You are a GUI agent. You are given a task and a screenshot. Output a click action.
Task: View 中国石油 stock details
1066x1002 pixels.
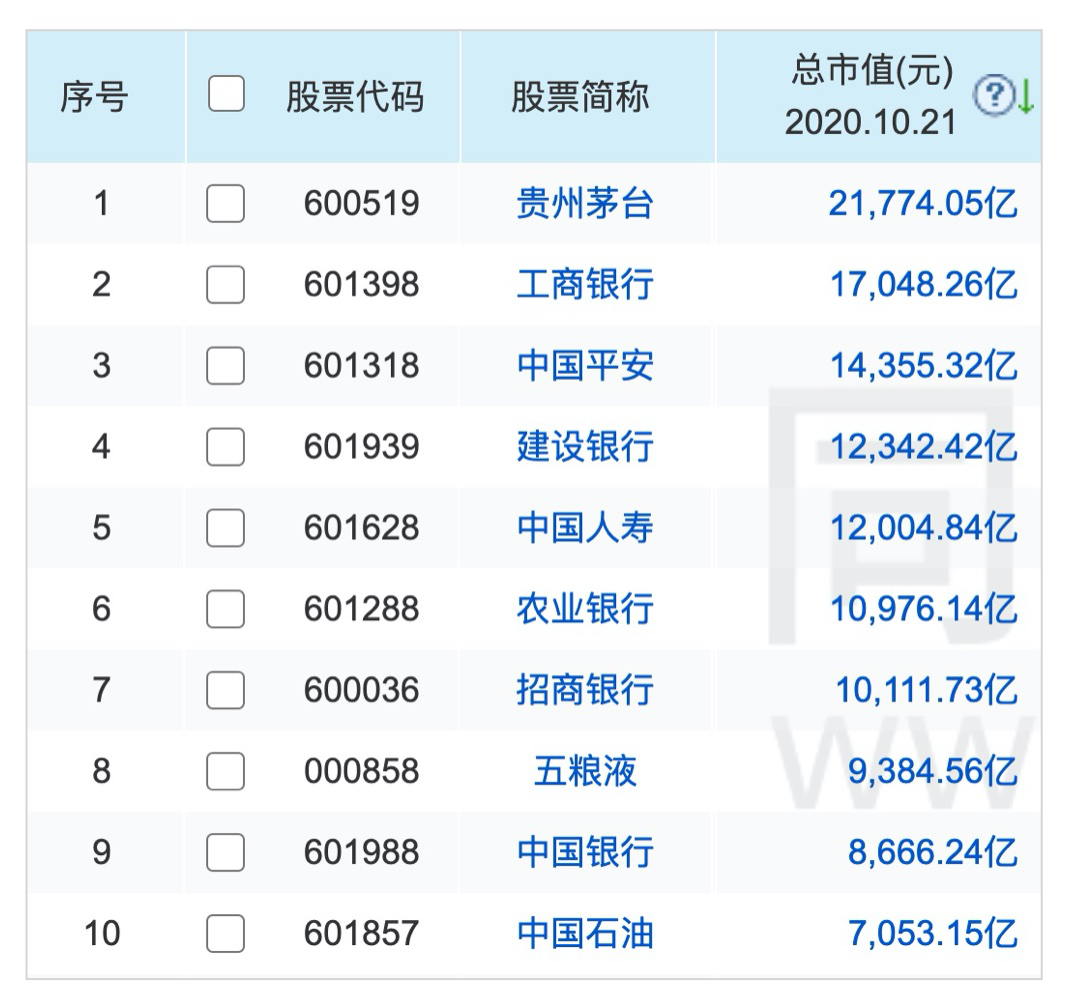coord(585,934)
